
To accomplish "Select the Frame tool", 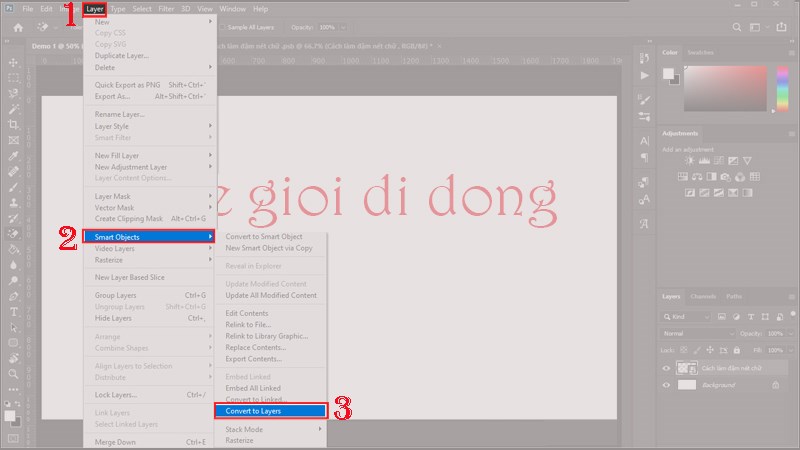I will [14, 140].
